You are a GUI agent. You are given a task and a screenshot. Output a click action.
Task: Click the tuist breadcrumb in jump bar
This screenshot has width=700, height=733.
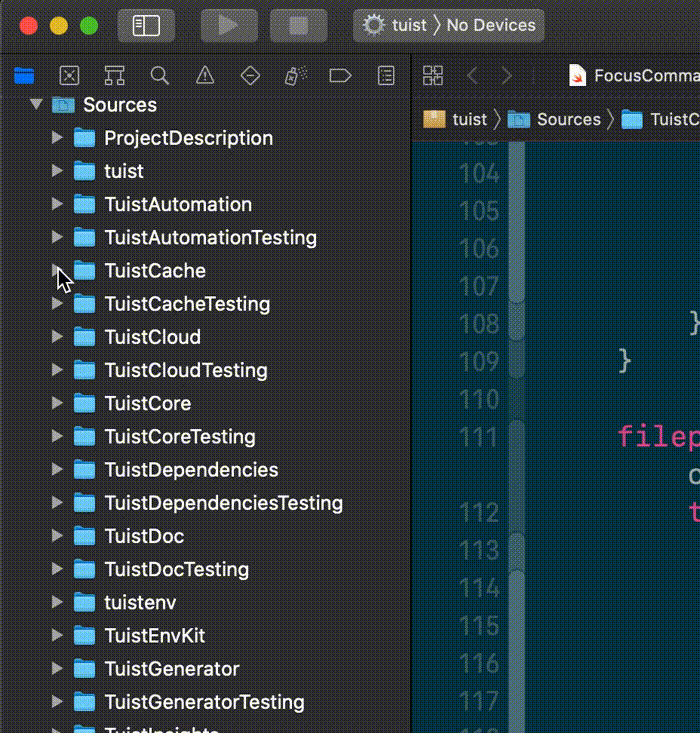(455, 120)
